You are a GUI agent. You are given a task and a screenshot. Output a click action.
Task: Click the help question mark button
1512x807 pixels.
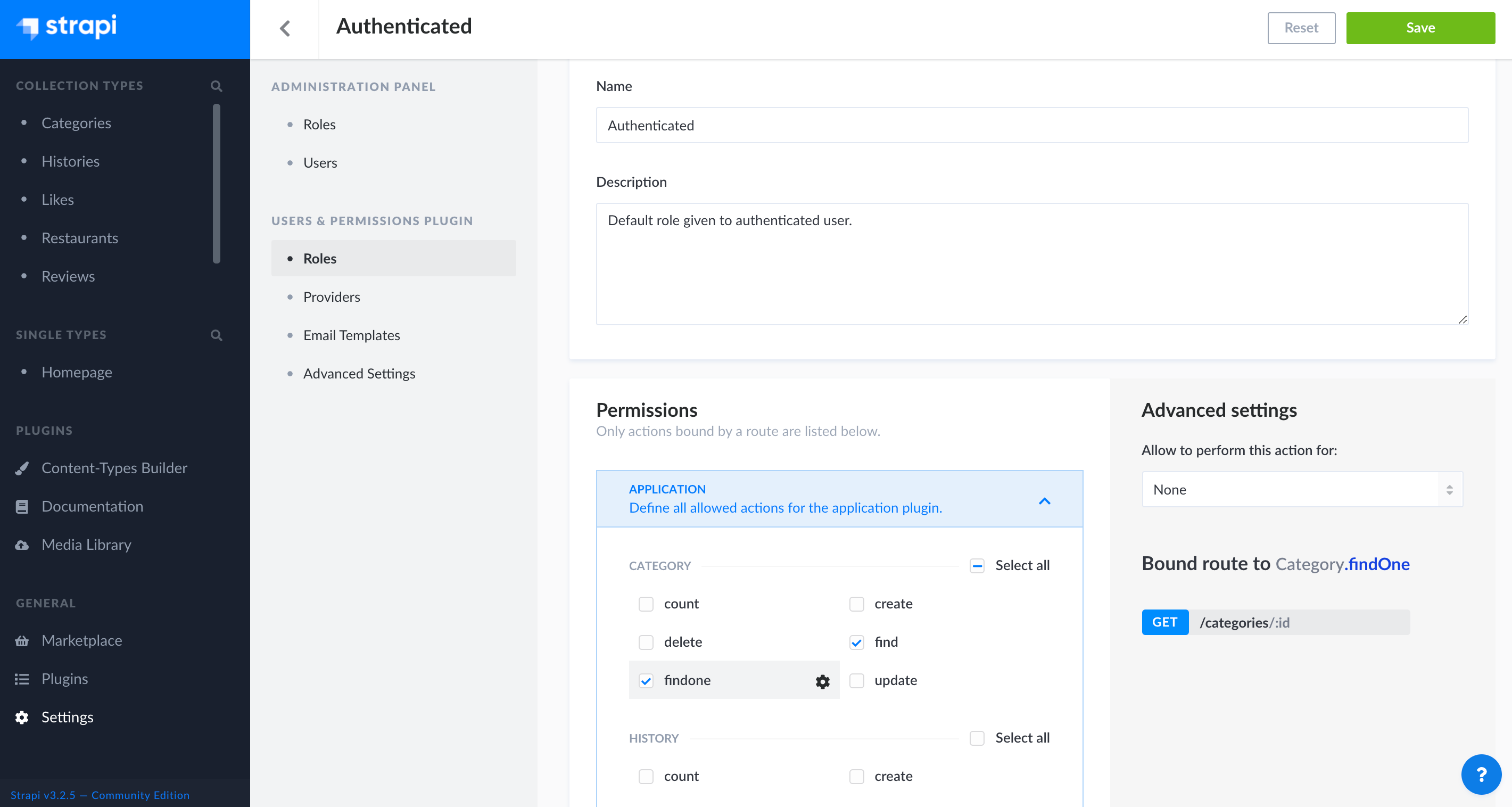tap(1481, 774)
